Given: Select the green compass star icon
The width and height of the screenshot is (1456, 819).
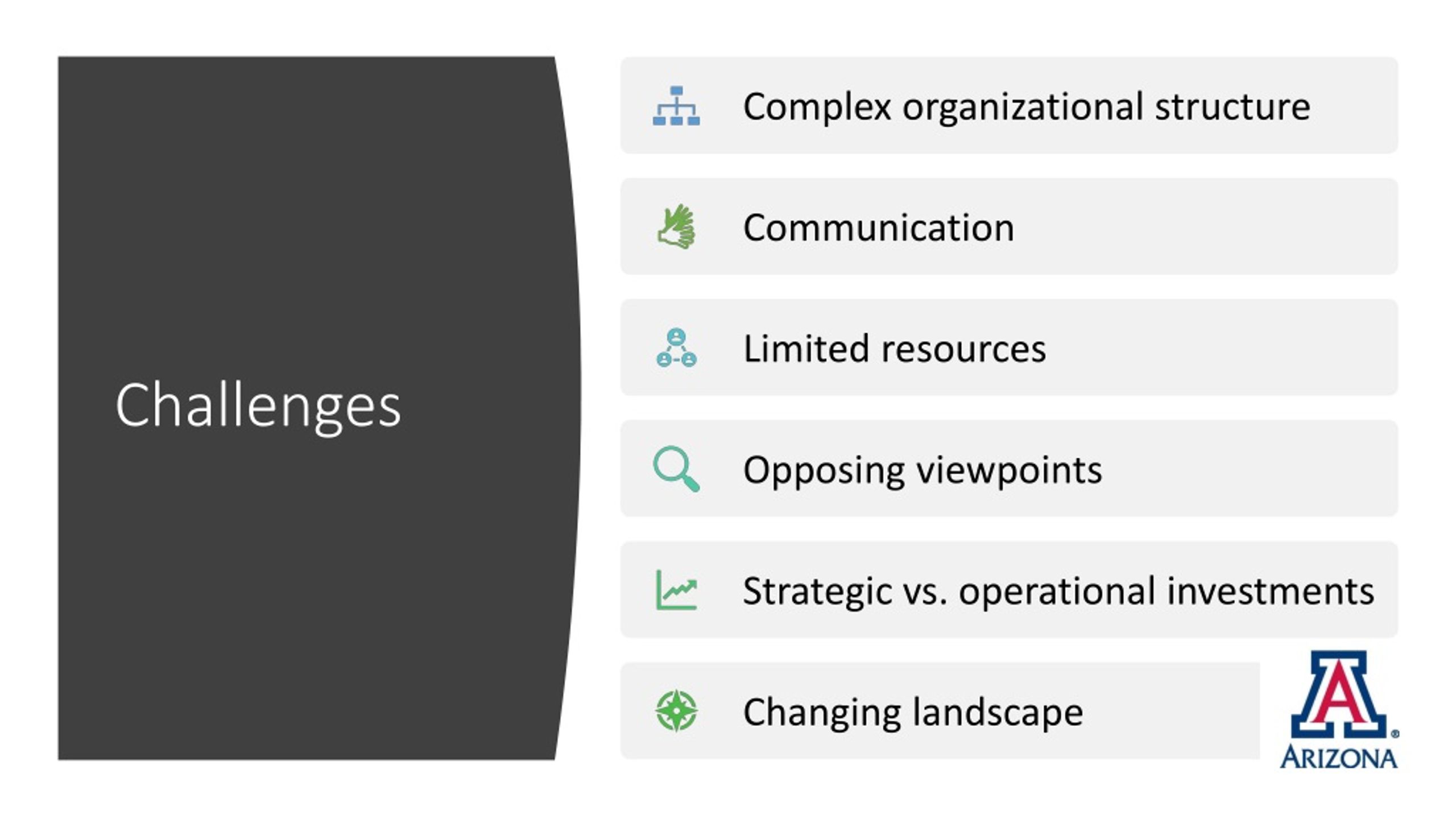Looking at the screenshot, I should [x=676, y=711].
